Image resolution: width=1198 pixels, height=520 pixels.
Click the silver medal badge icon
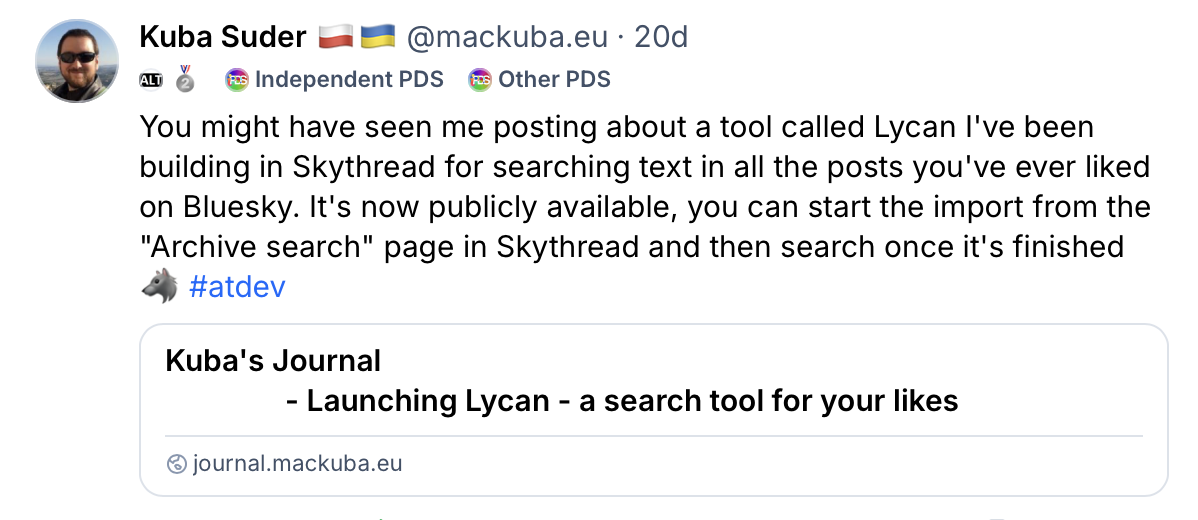185,79
